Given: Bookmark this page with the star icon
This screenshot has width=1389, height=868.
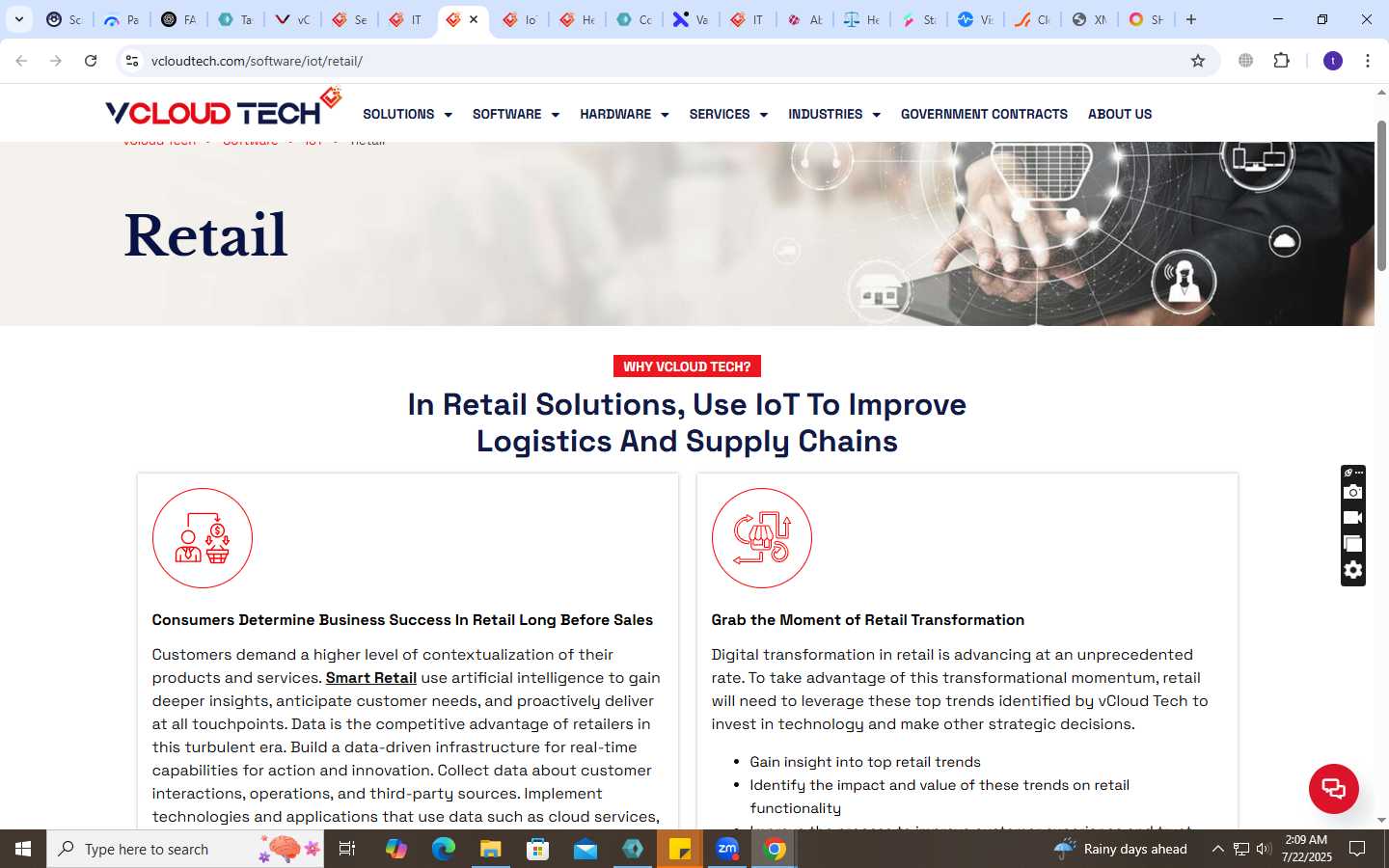Looking at the screenshot, I should tap(1198, 61).
